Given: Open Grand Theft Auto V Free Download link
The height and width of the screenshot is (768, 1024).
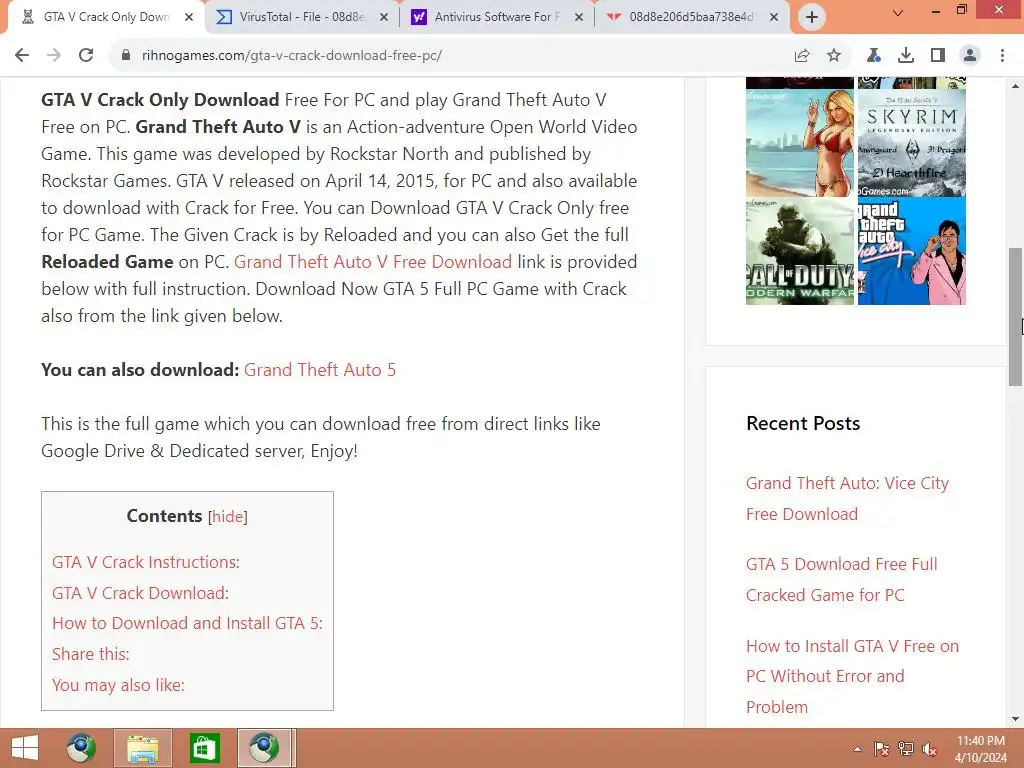Looking at the screenshot, I should tap(373, 262).
